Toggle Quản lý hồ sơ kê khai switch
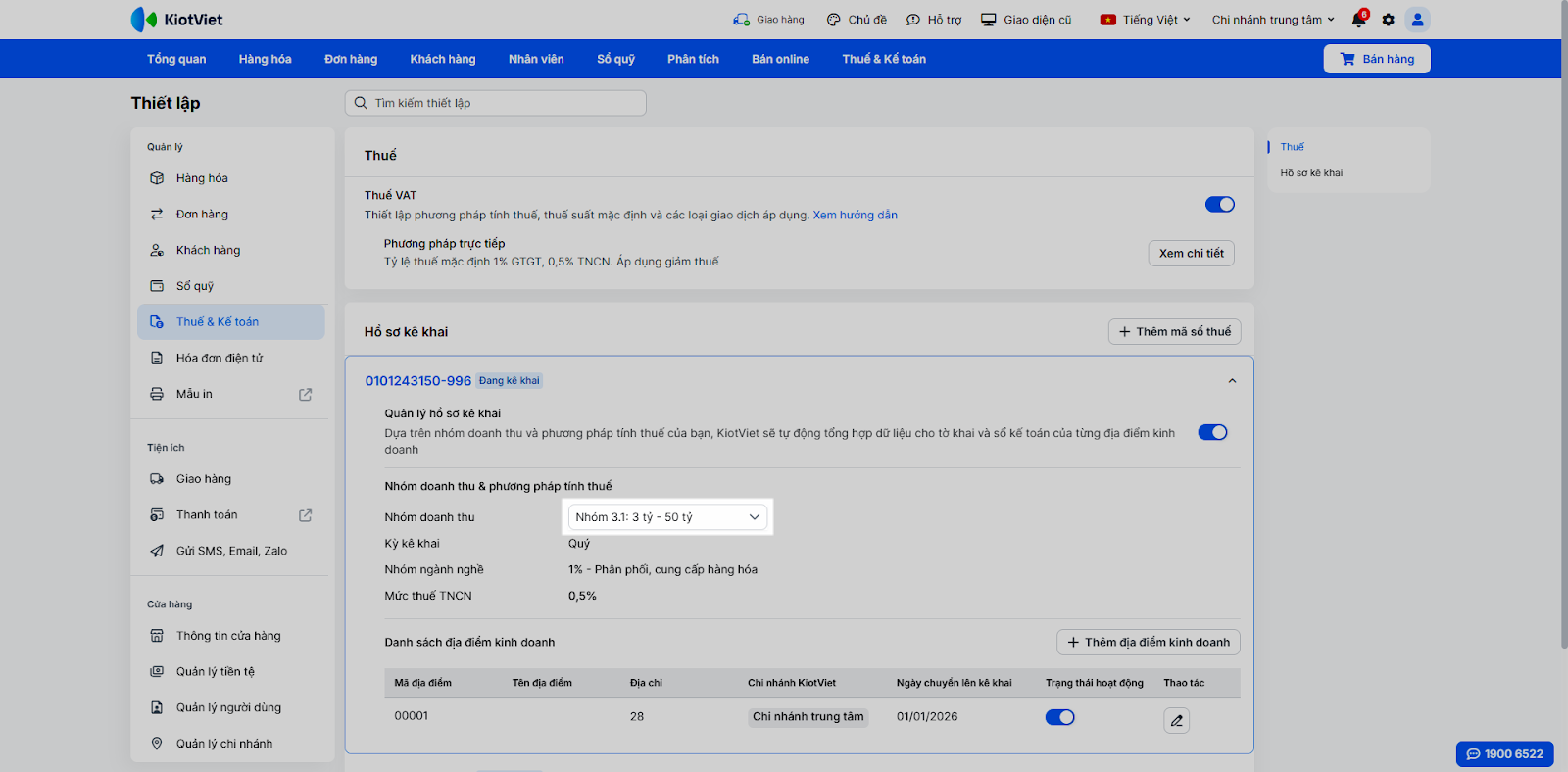 (1213, 432)
